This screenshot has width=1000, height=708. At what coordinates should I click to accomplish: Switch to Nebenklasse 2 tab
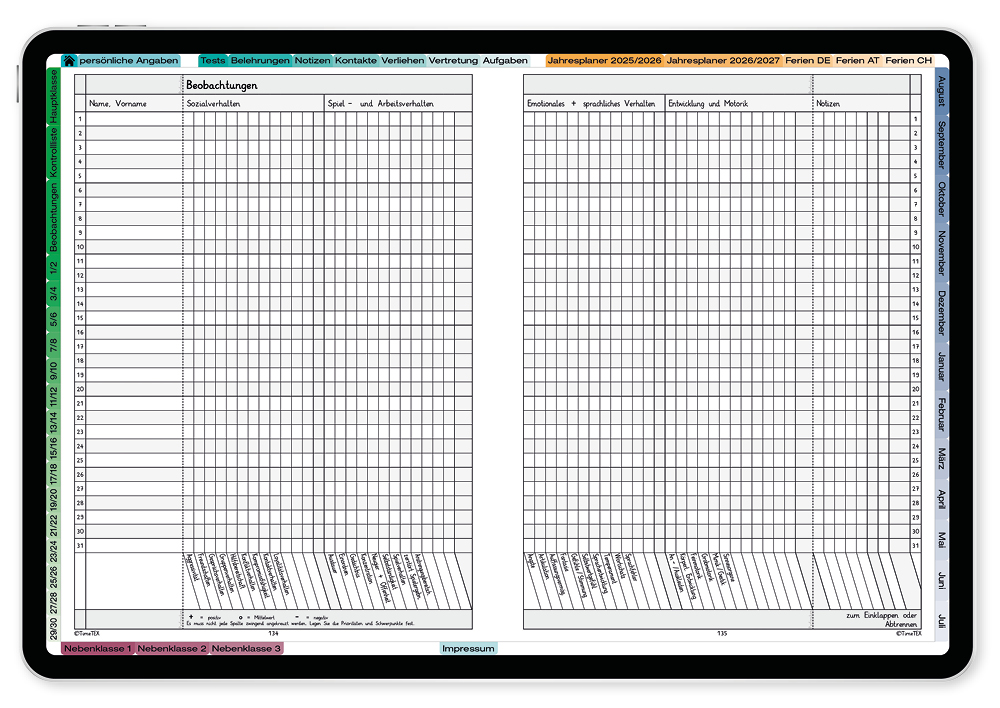point(172,649)
